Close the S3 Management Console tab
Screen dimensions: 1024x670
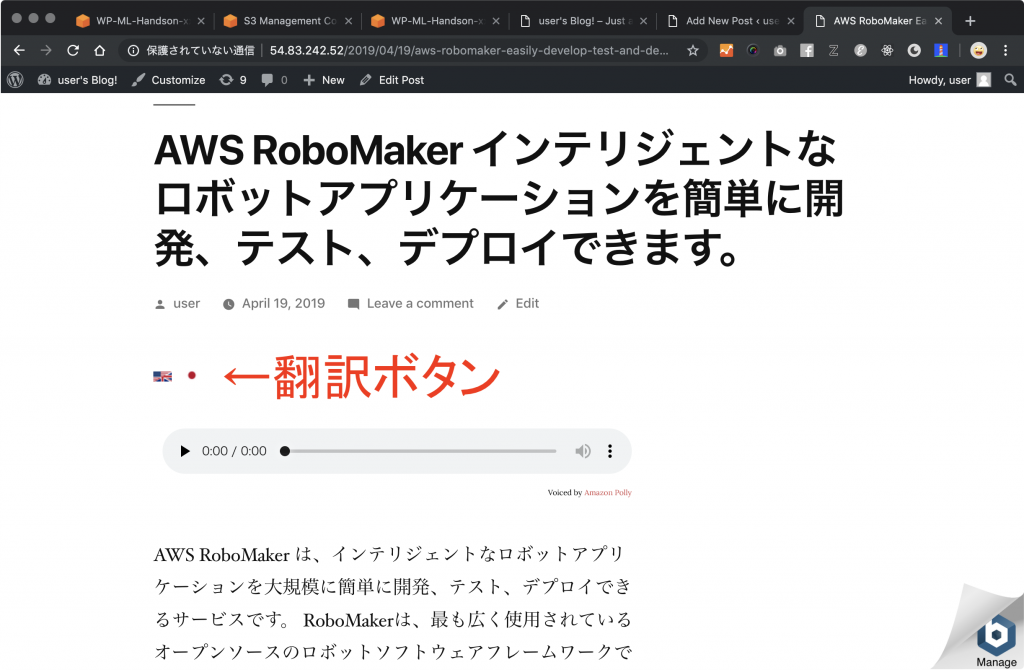click(349, 21)
